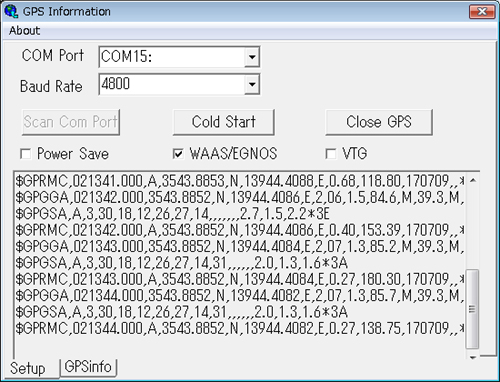Click the NMEA log scroll up arrow
The width and height of the screenshot is (500, 382).
coord(473,180)
